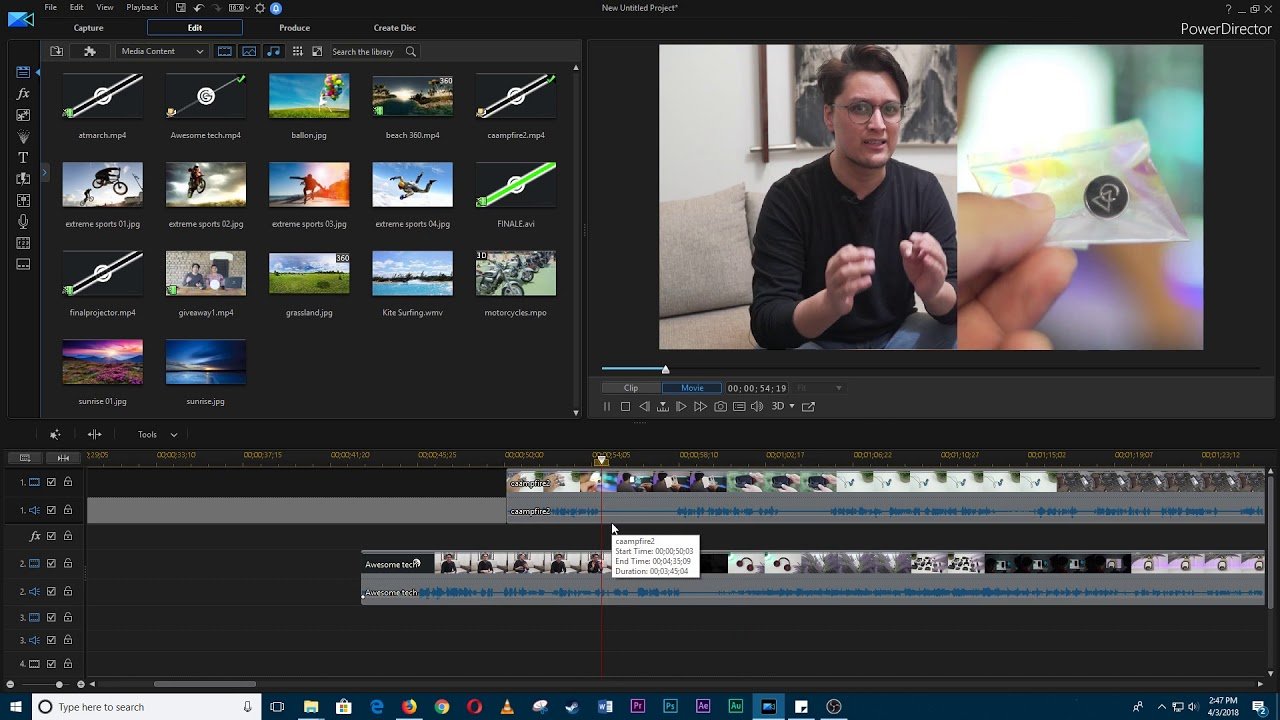Open the Playback menu
The width and height of the screenshot is (1280, 720).
[x=142, y=8]
